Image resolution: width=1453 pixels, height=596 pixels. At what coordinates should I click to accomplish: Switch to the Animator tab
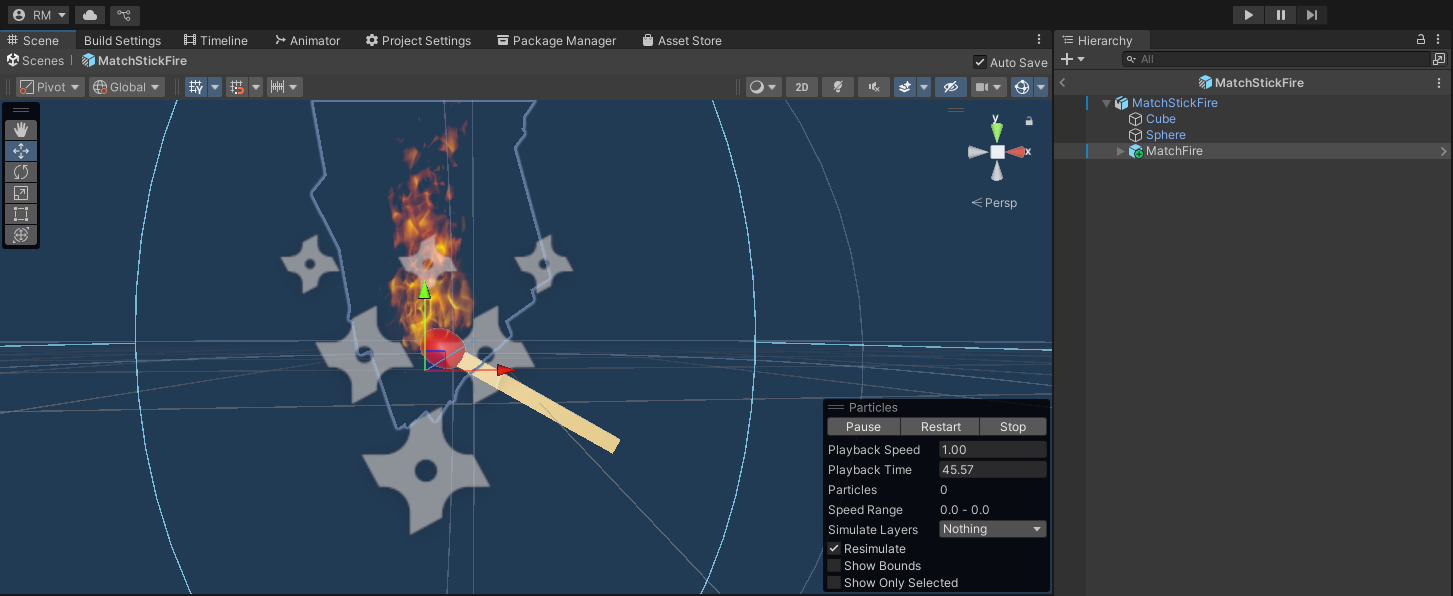[307, 41]
